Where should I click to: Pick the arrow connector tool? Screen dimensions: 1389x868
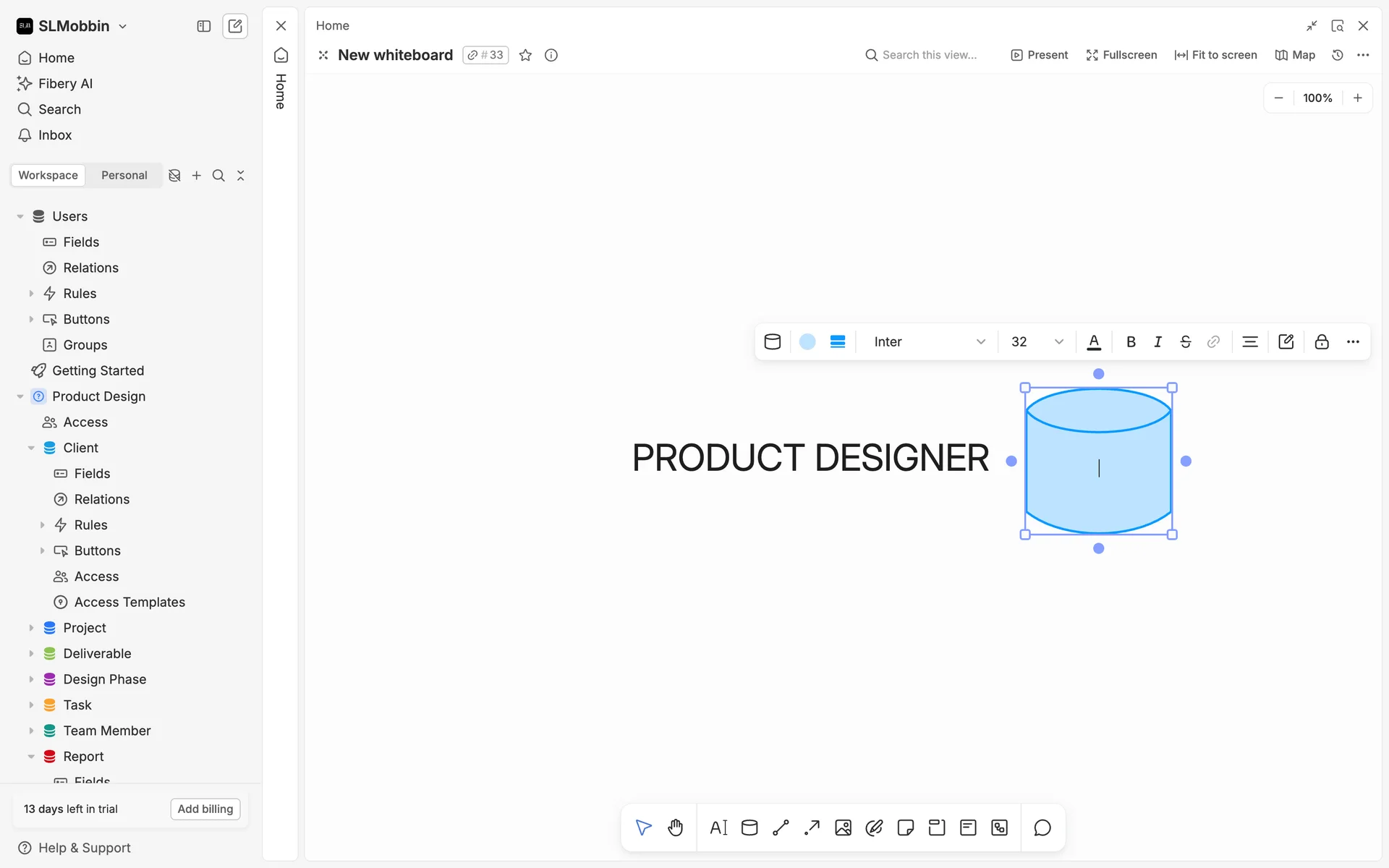pos(812,827)
